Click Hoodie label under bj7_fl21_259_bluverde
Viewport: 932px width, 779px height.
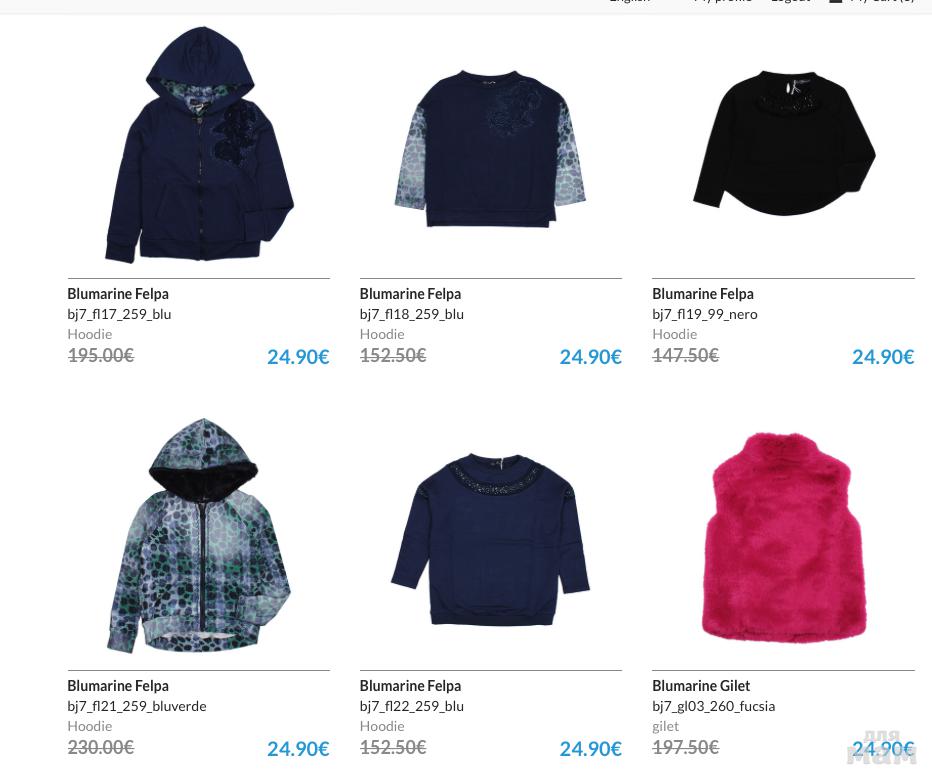point(89,726)
